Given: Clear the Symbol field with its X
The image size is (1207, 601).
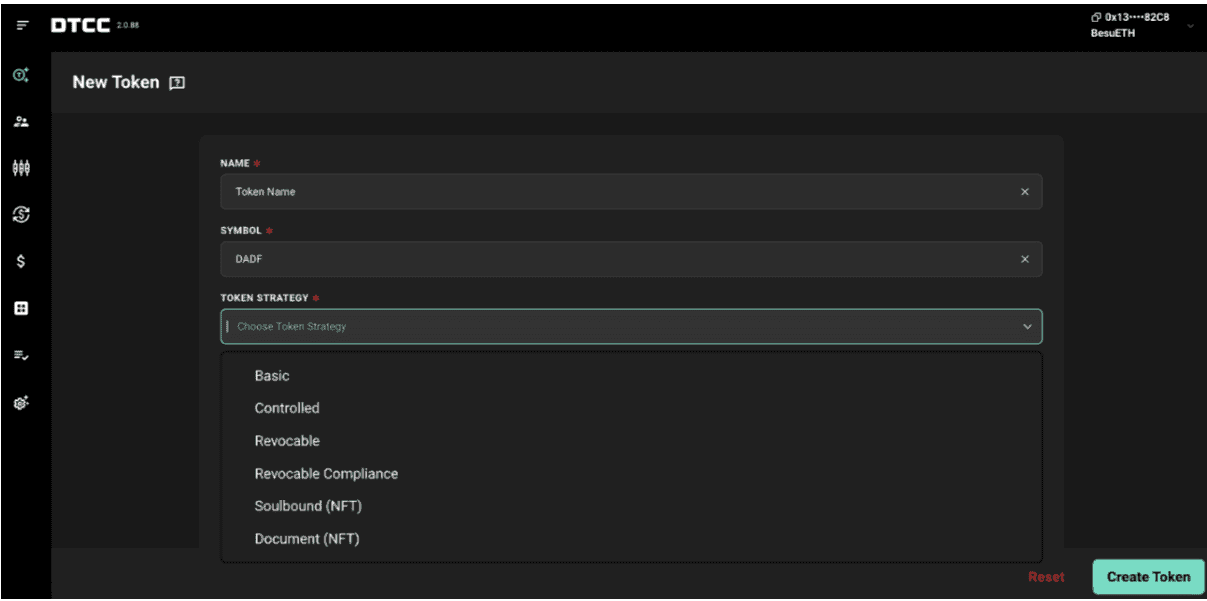Looking at the screenshot, I should (x=1024, y=259).
